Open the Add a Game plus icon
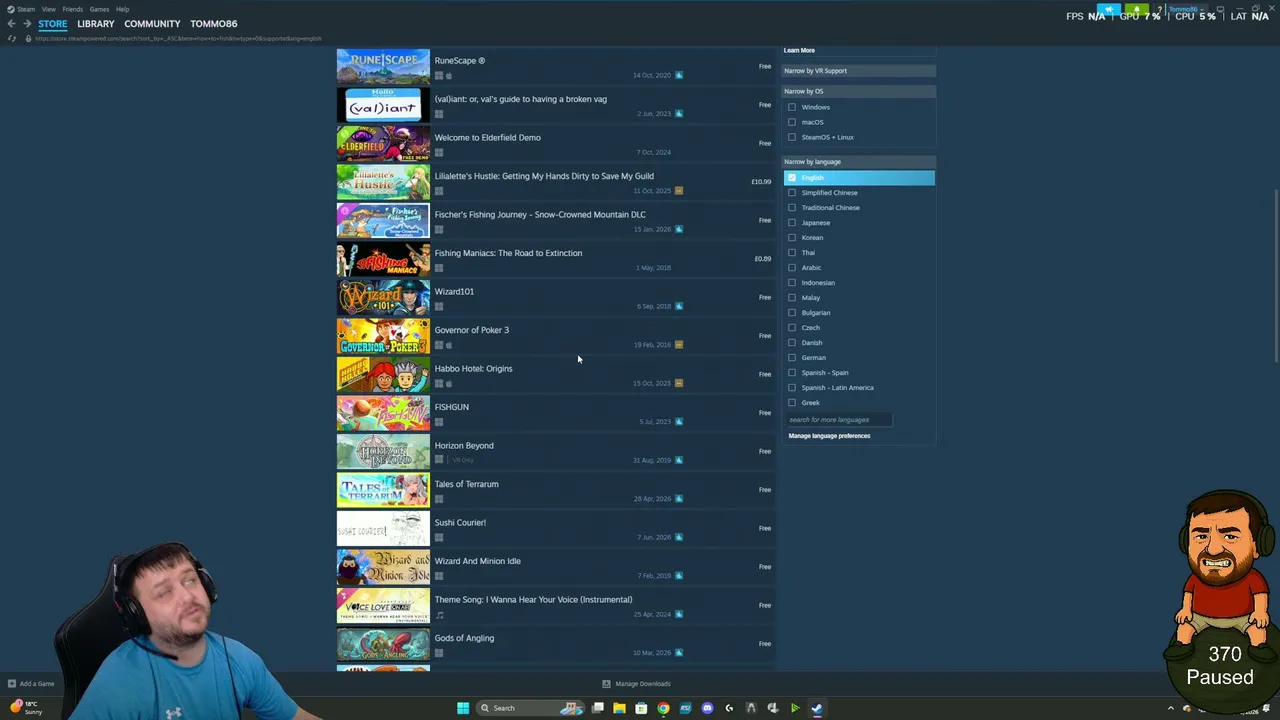Viewport: 1280px width, 720px height. [12, 684]
